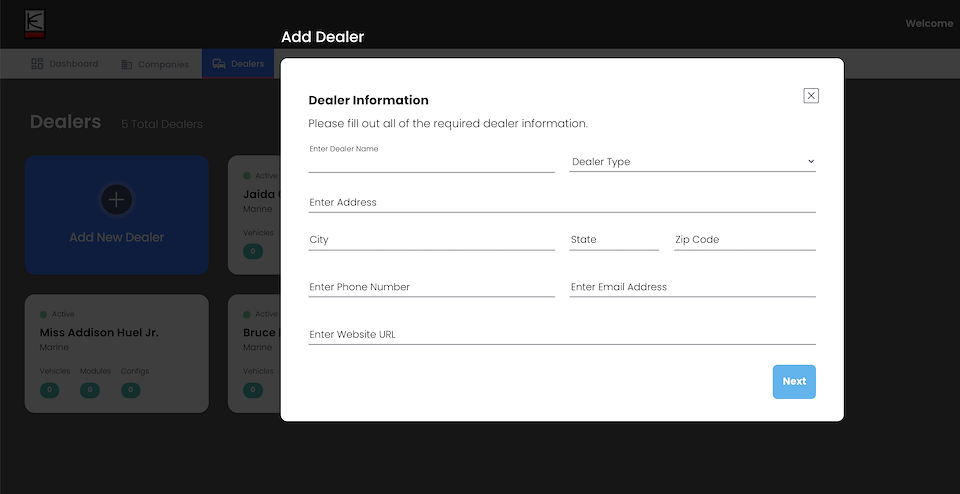Click the Companies building icon
This screenshot has width=960, height=494.
pyautogui.click(x=127, y=64)
